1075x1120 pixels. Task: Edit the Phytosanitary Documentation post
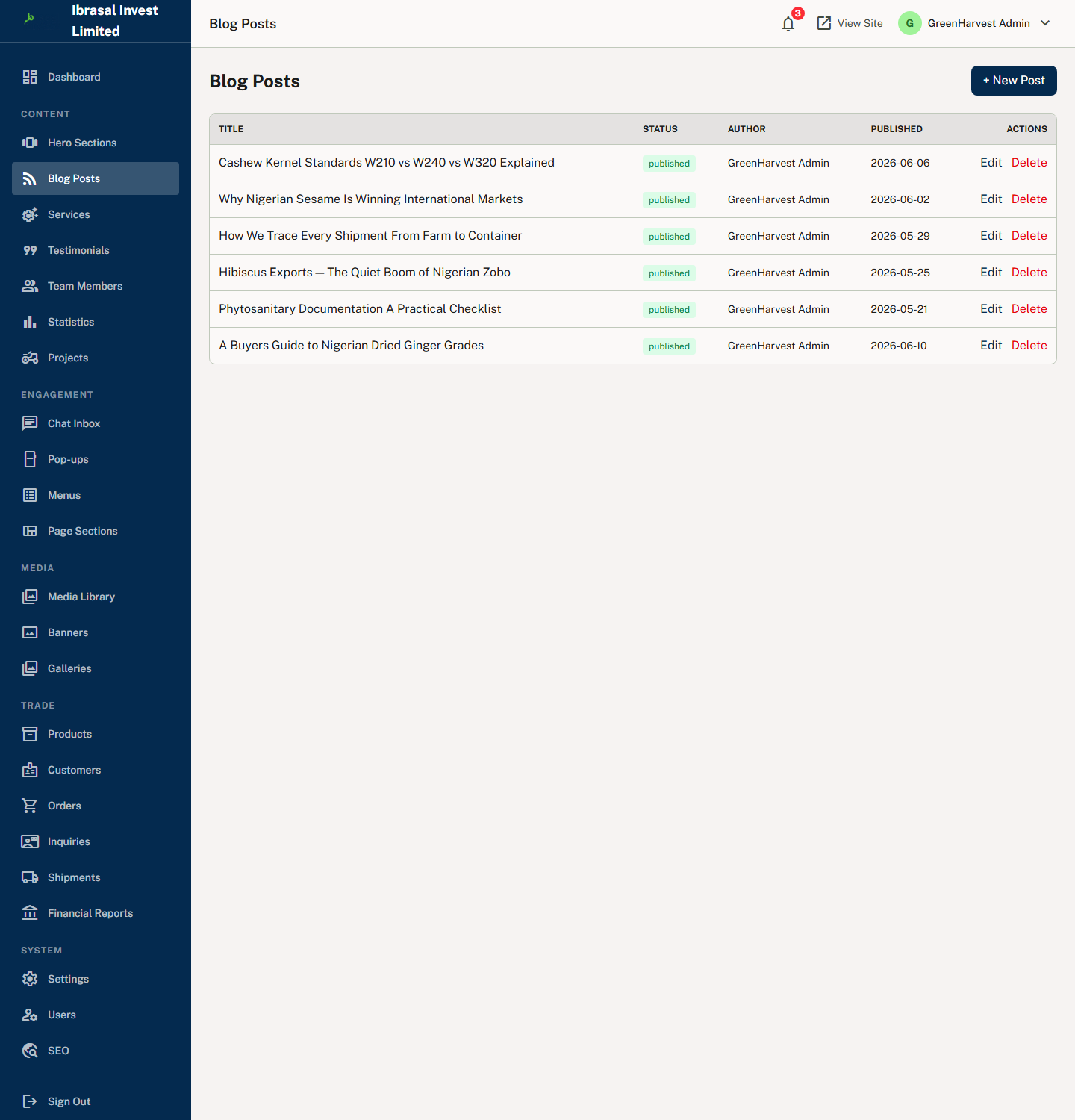point(991,309)
